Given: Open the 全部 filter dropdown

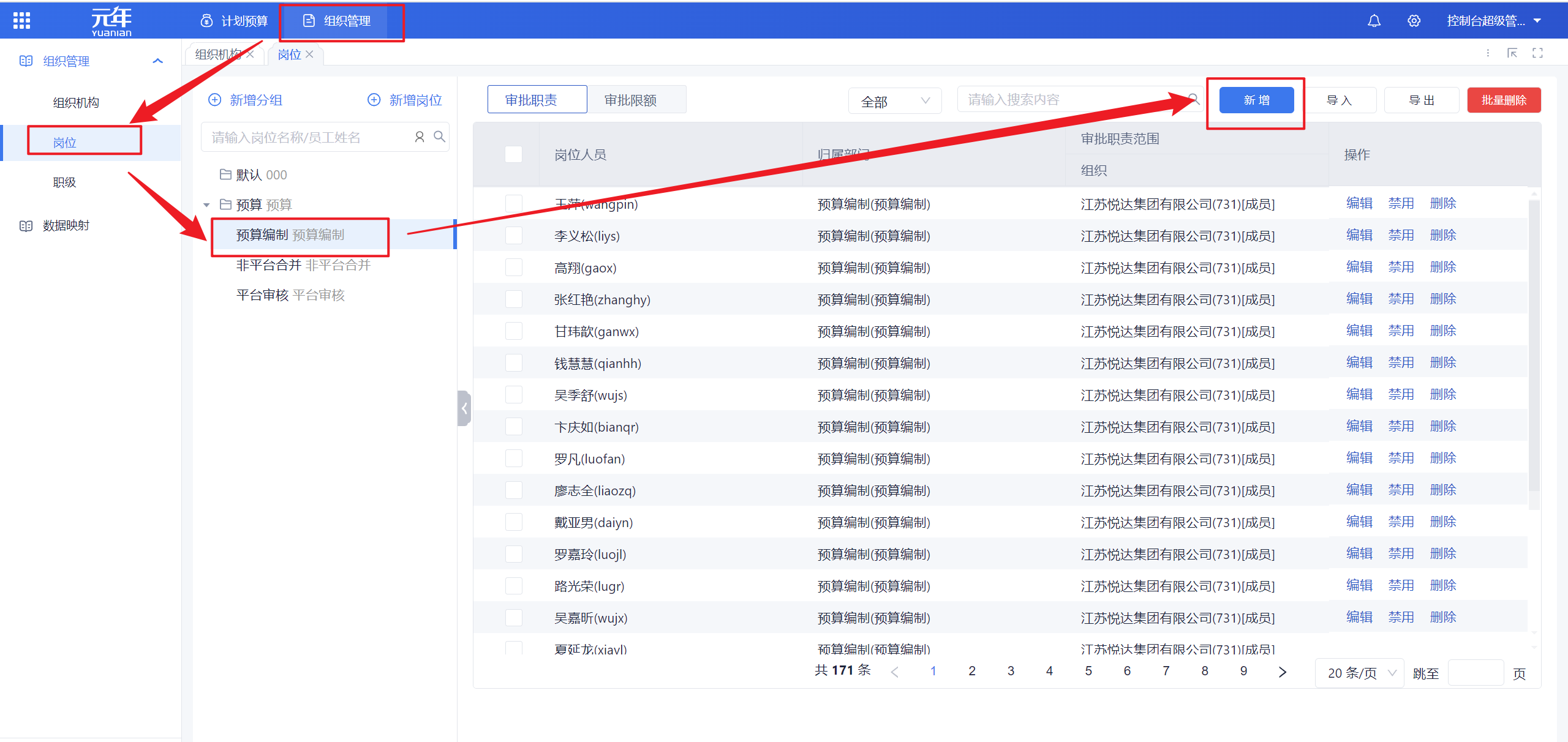Looking at the screenshot, I should coord(894,101).
